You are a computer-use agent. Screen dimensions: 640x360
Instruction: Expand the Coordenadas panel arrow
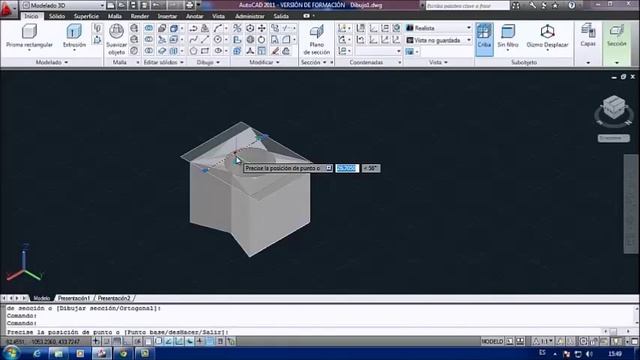click(x=400, y=62)
